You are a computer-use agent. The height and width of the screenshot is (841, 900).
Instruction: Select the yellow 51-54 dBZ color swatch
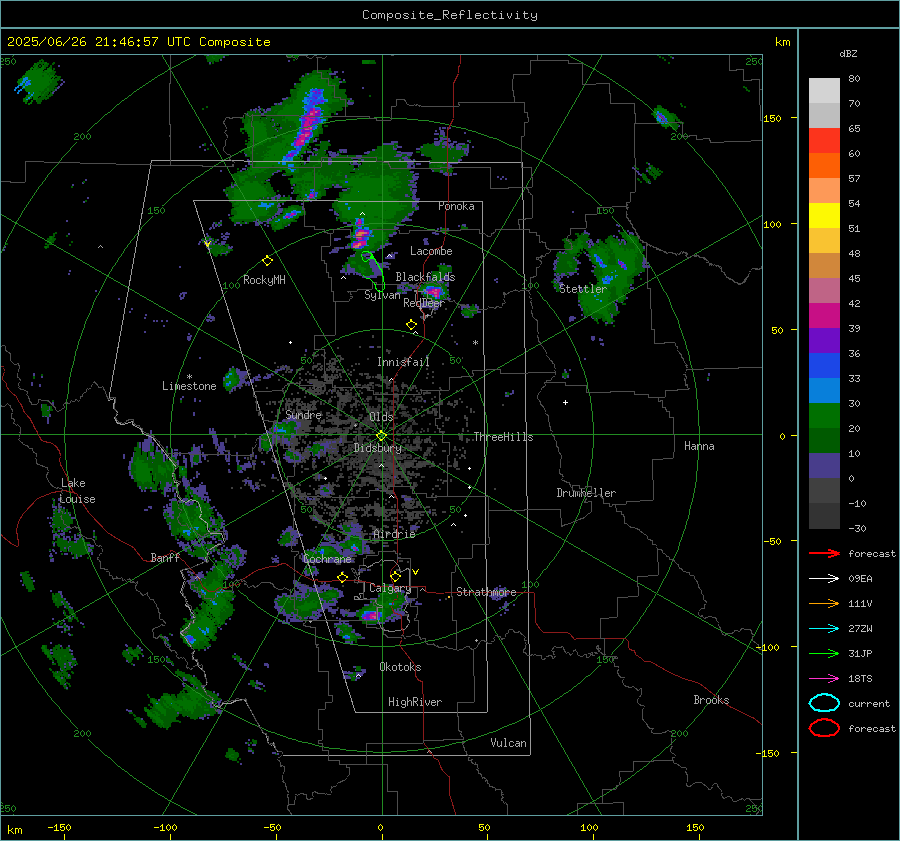(x=824, y=216)
